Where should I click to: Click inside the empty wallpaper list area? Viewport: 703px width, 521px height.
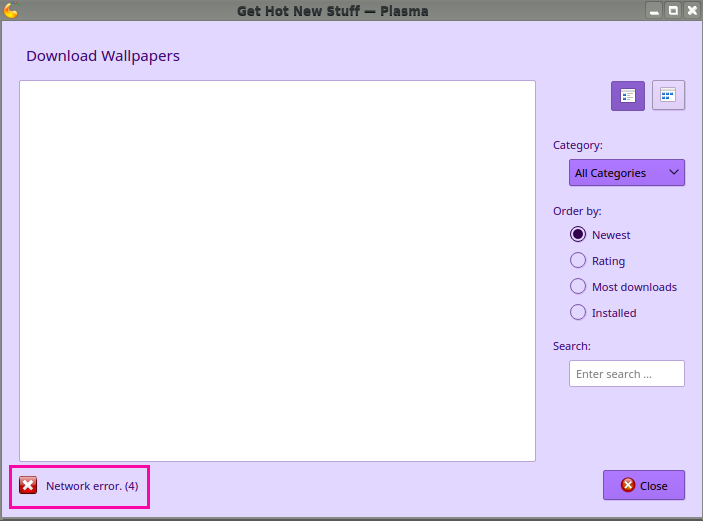277,270
